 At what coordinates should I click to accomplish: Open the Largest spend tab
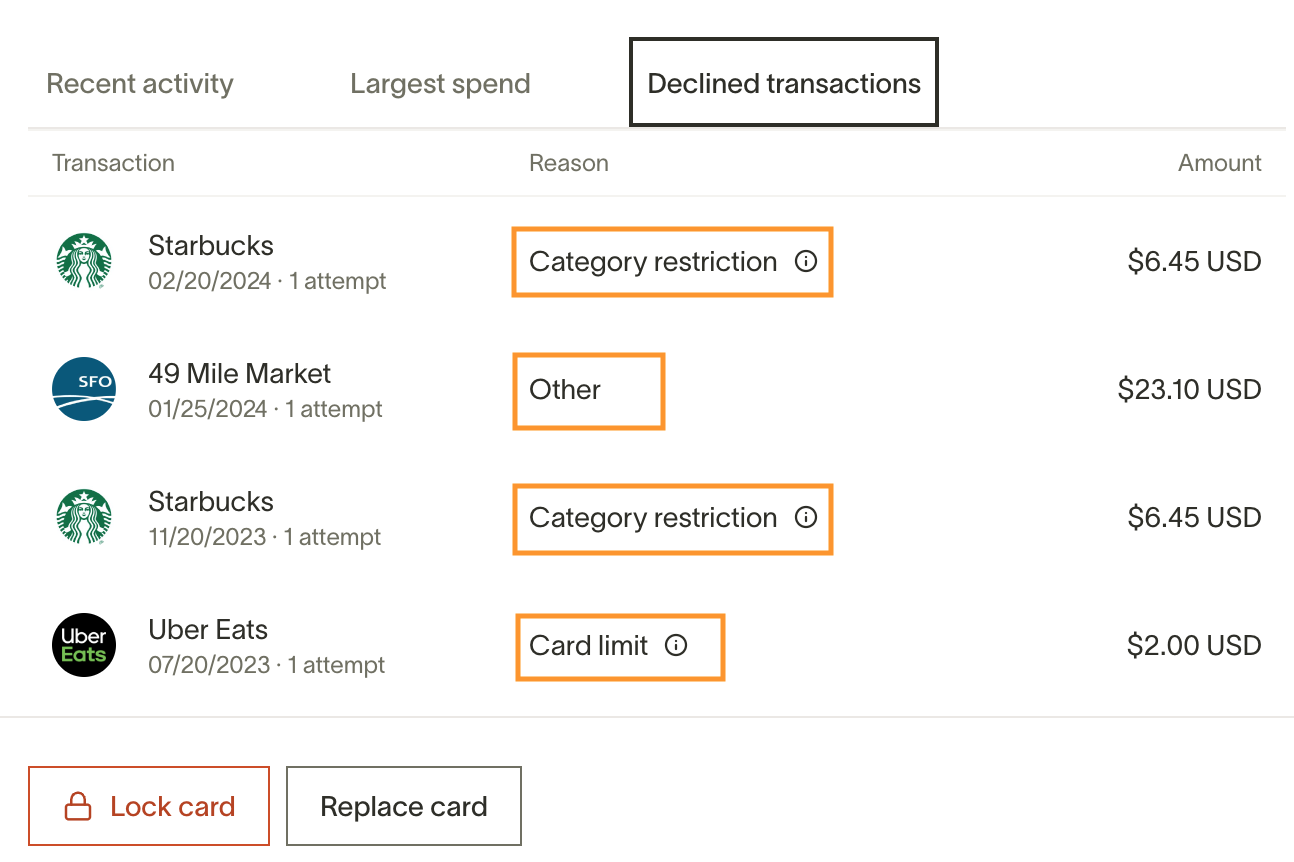coord(440,84)
